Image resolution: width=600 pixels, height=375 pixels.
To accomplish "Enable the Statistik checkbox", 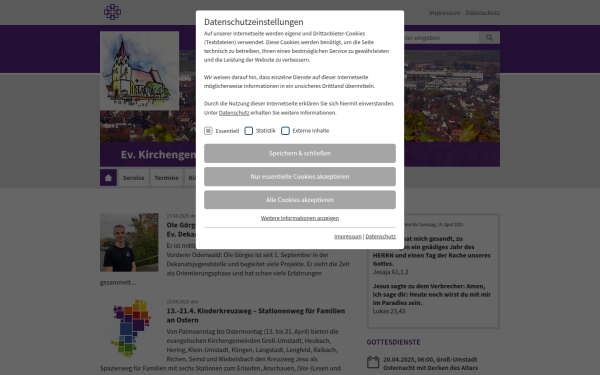I will 249,131.
